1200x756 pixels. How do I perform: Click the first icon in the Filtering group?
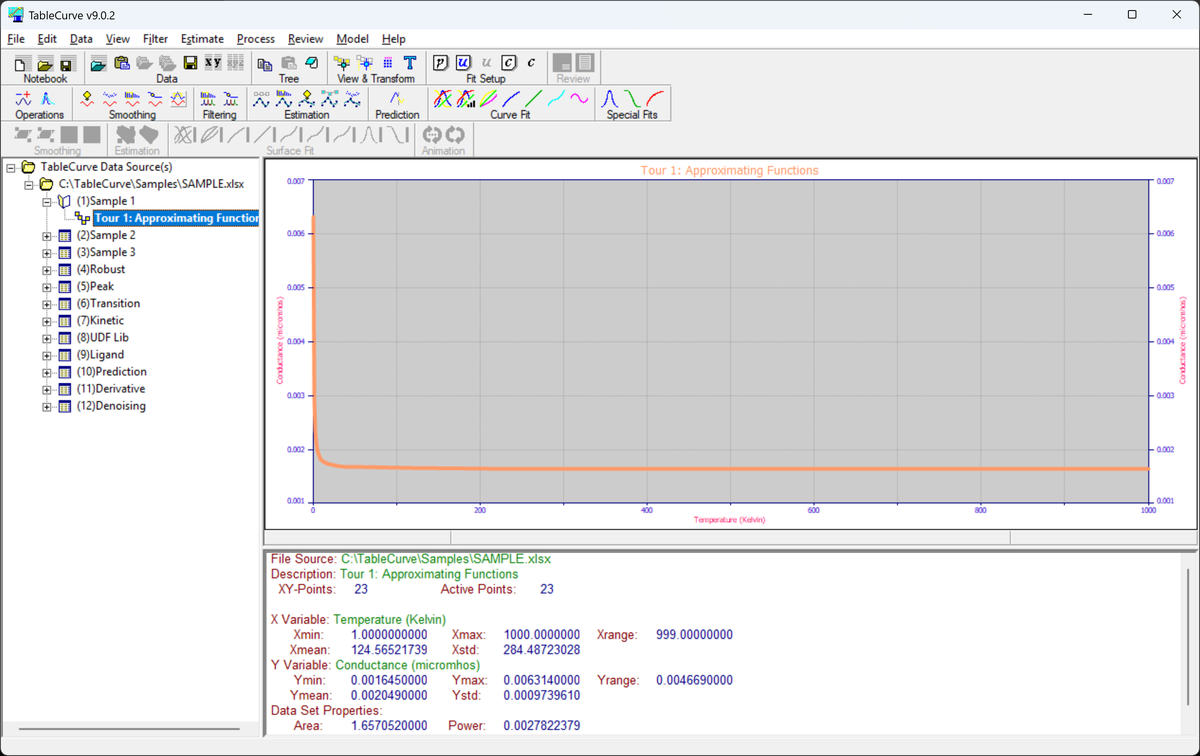pyautogui.click(x=209, y=99)
